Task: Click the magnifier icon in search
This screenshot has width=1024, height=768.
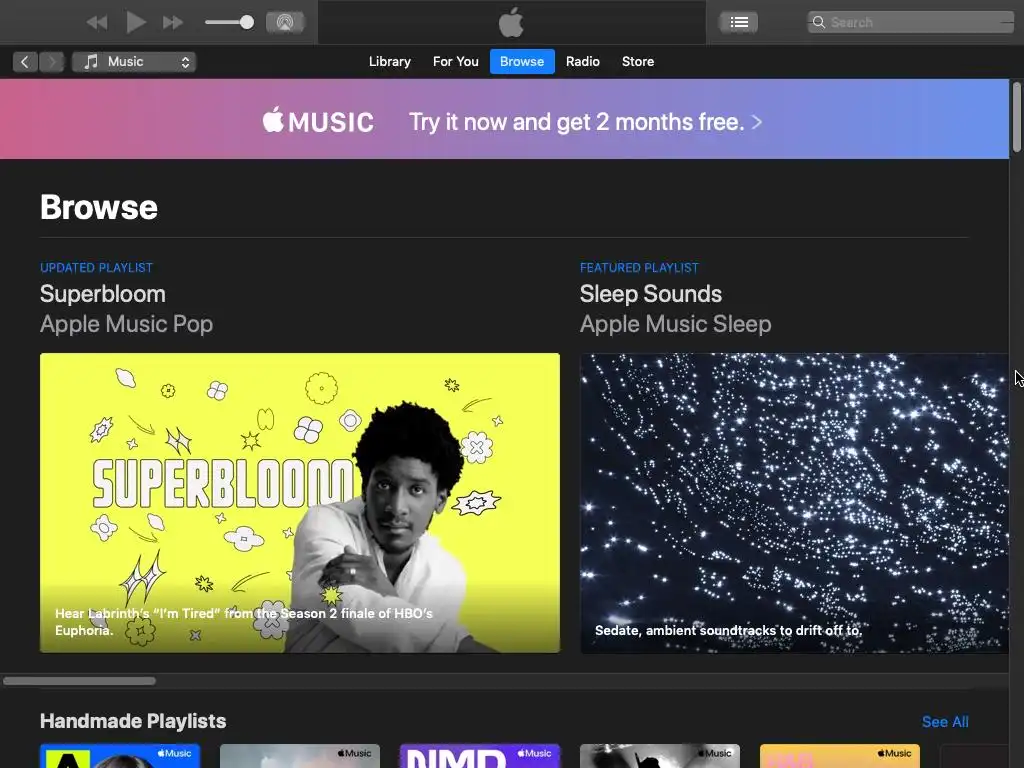Action: click(818, 22)
